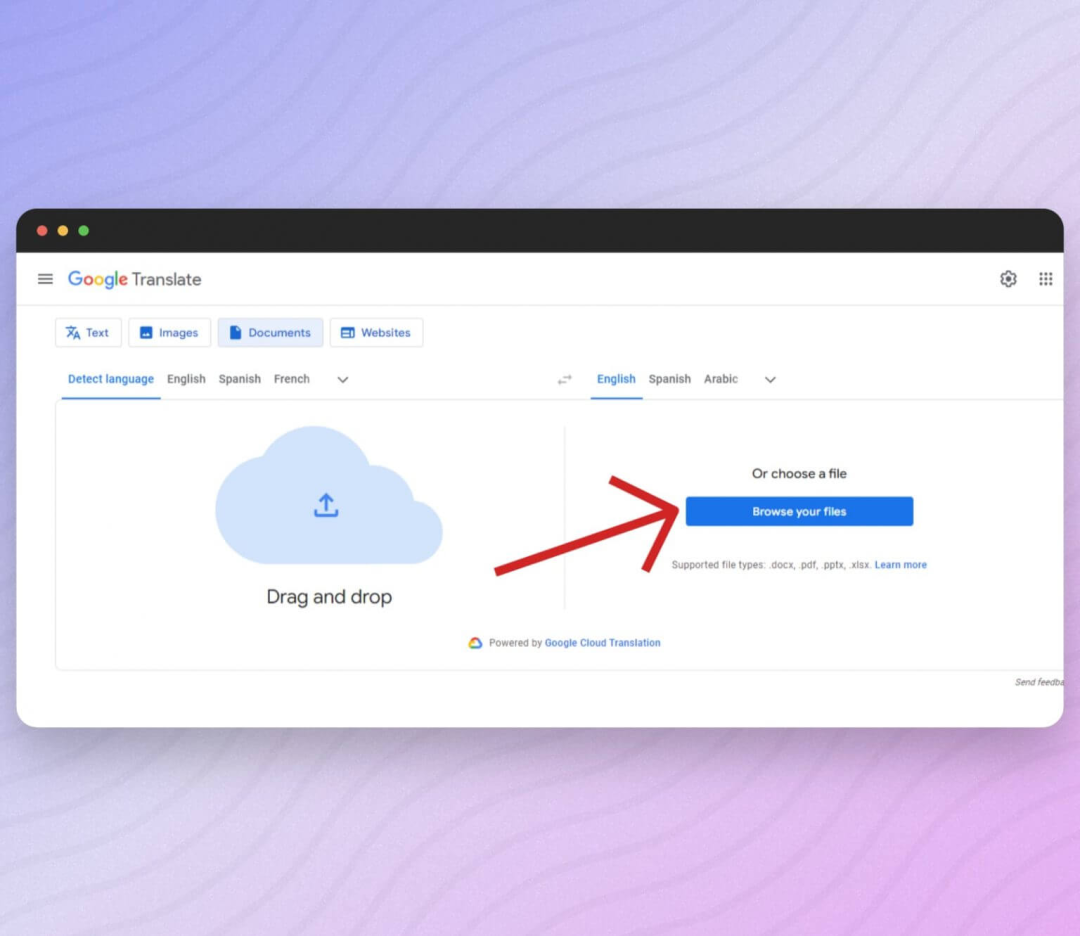This screenshot has width=1080, height=936.
Task: Choose English as source language
Action: [186, 379]
